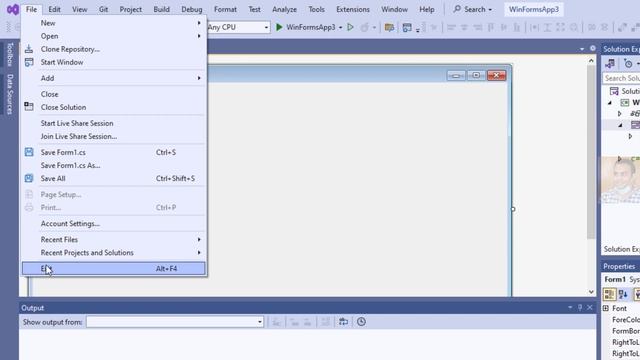Image resolution: width=640 pixels, height=360 pixels.
Task: Close the Output panel
Action: [590, 308]
